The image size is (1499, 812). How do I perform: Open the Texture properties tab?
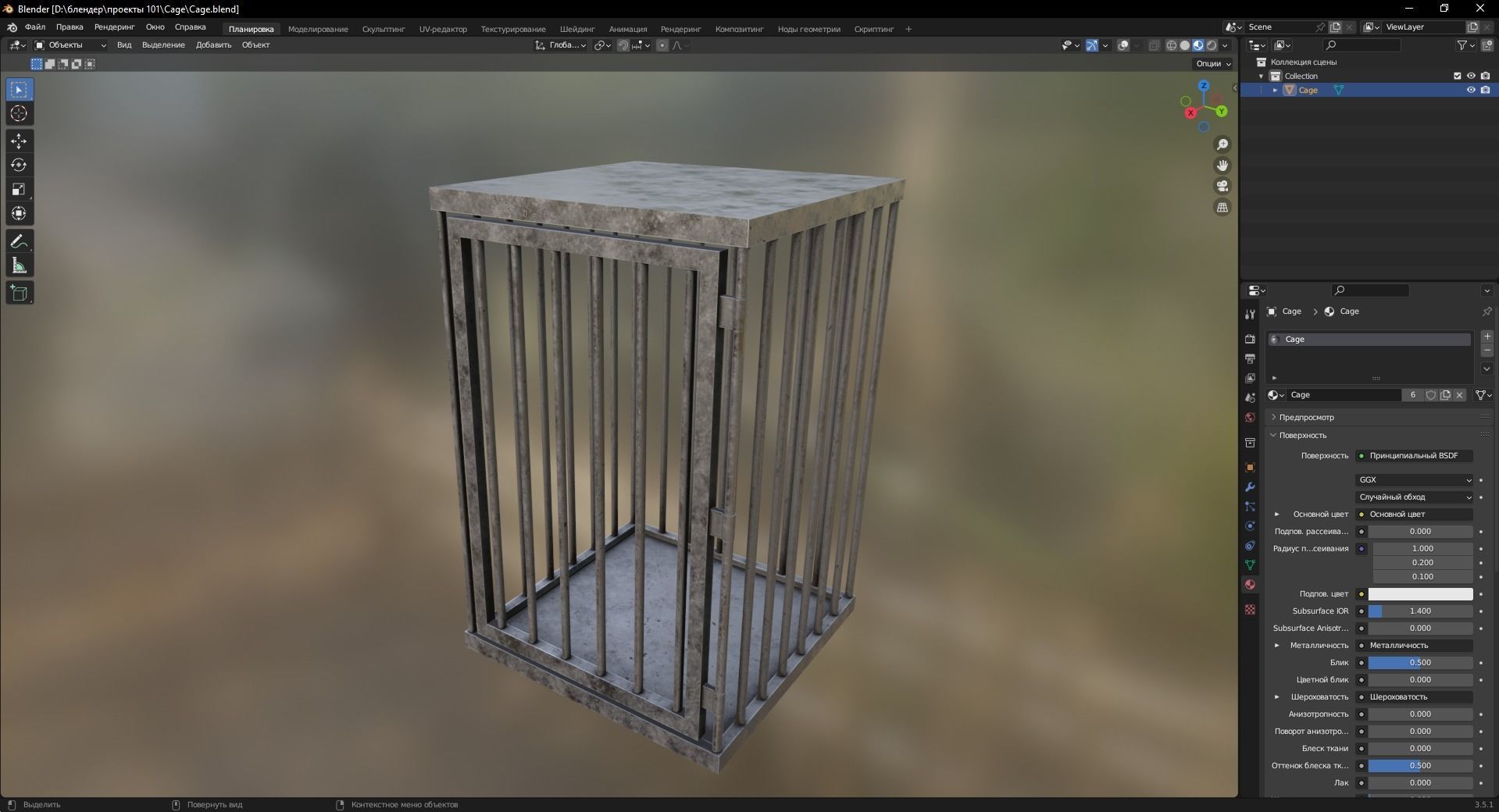click(1250, 609)
